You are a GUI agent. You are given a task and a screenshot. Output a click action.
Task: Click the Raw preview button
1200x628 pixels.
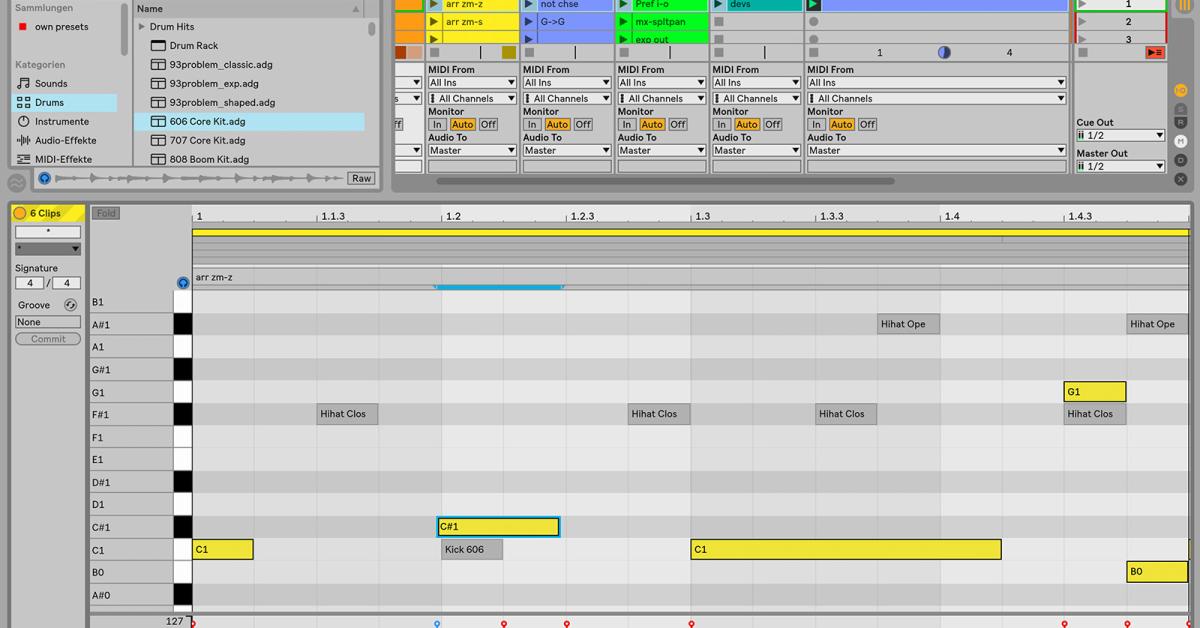point(361,178)
